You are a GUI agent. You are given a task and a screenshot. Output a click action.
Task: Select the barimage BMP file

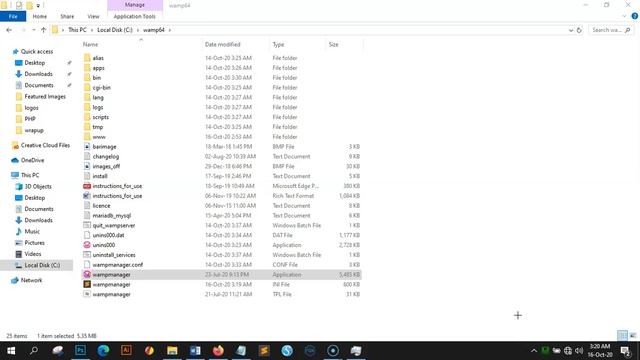(104, 147)
